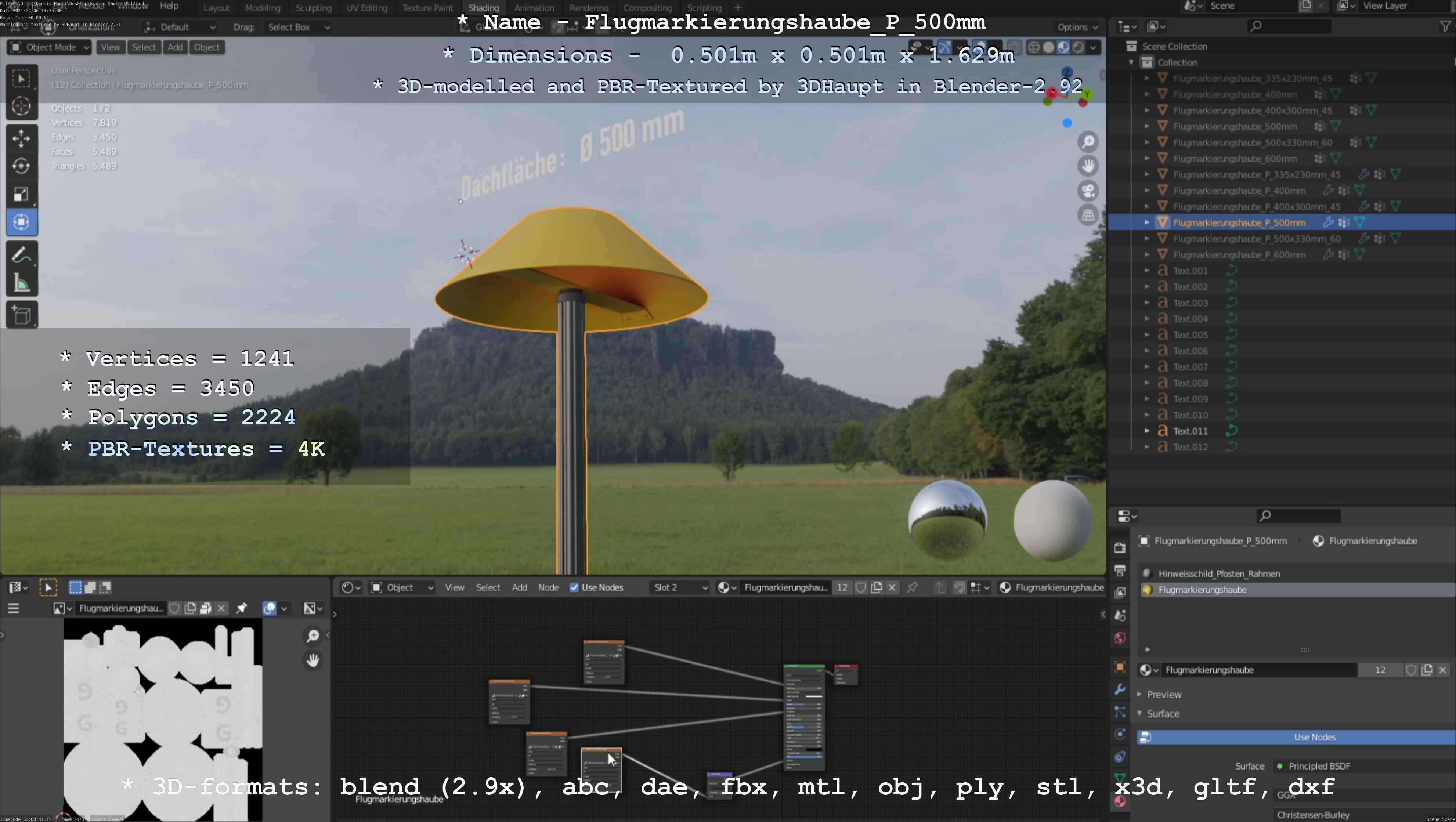Open Output properties tab icon
Image resolution: width=1456 pixels, height=822 pixels.
1120,570
